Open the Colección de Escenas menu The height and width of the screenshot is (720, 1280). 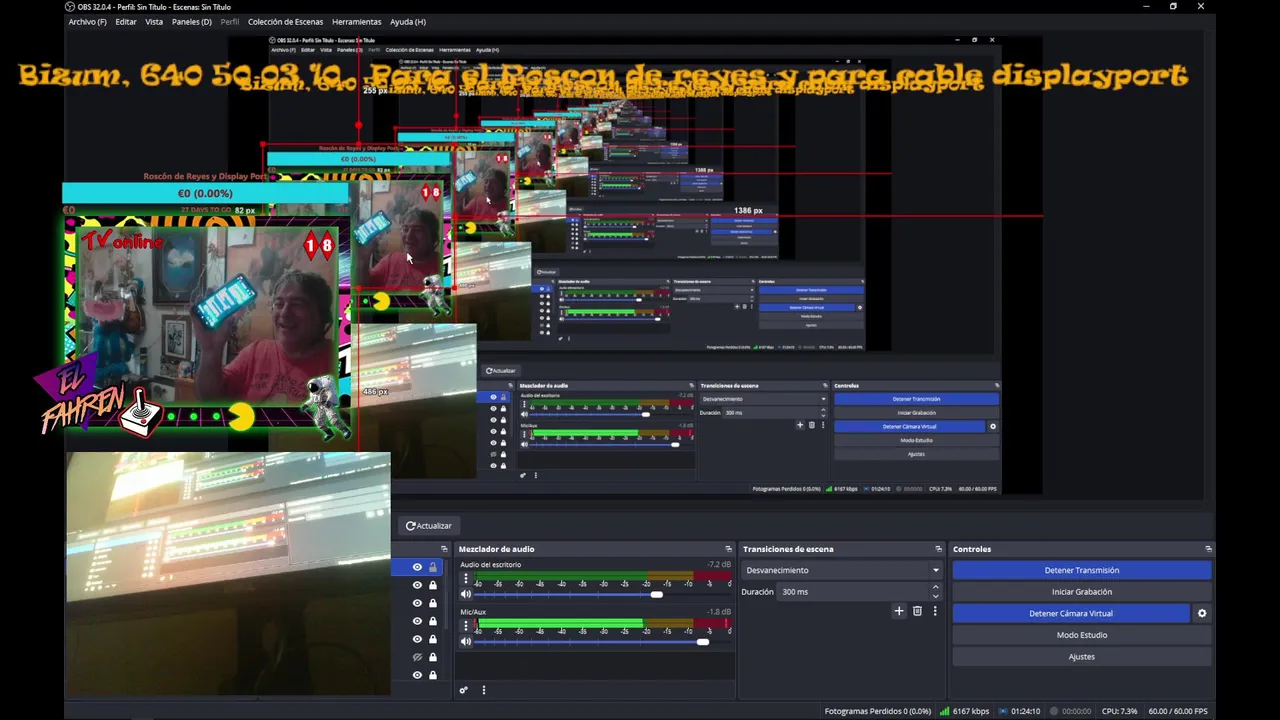tap(285, 22)
